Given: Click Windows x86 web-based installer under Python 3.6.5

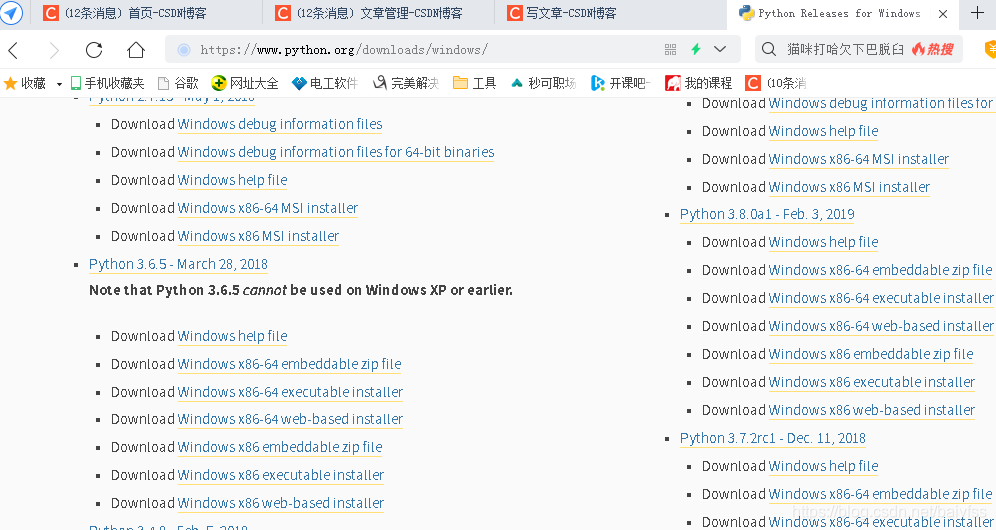Looking at the screenshot, I should tap(281, 503).
